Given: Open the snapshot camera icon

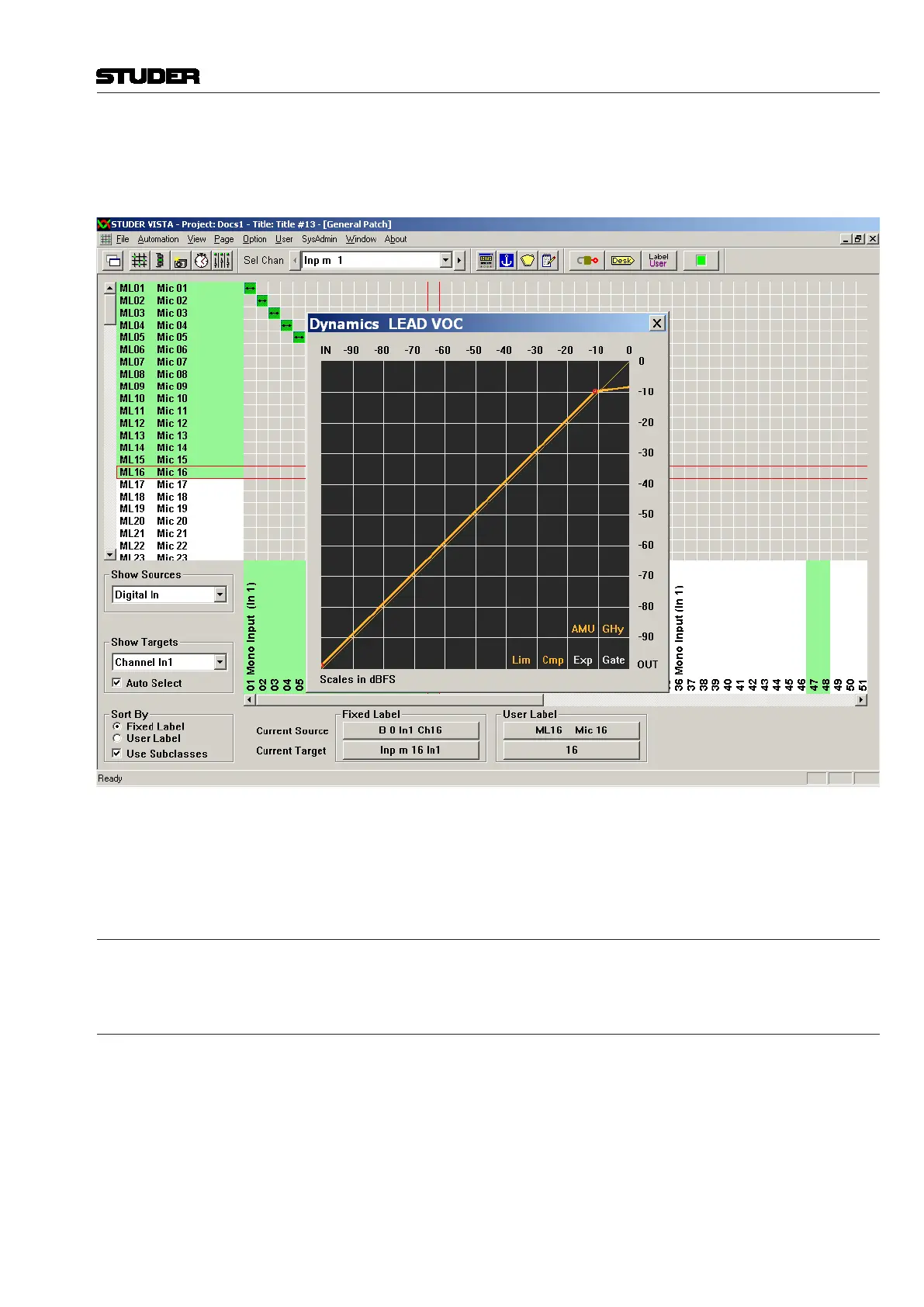Looking at the screenshot, I should 180,261.
